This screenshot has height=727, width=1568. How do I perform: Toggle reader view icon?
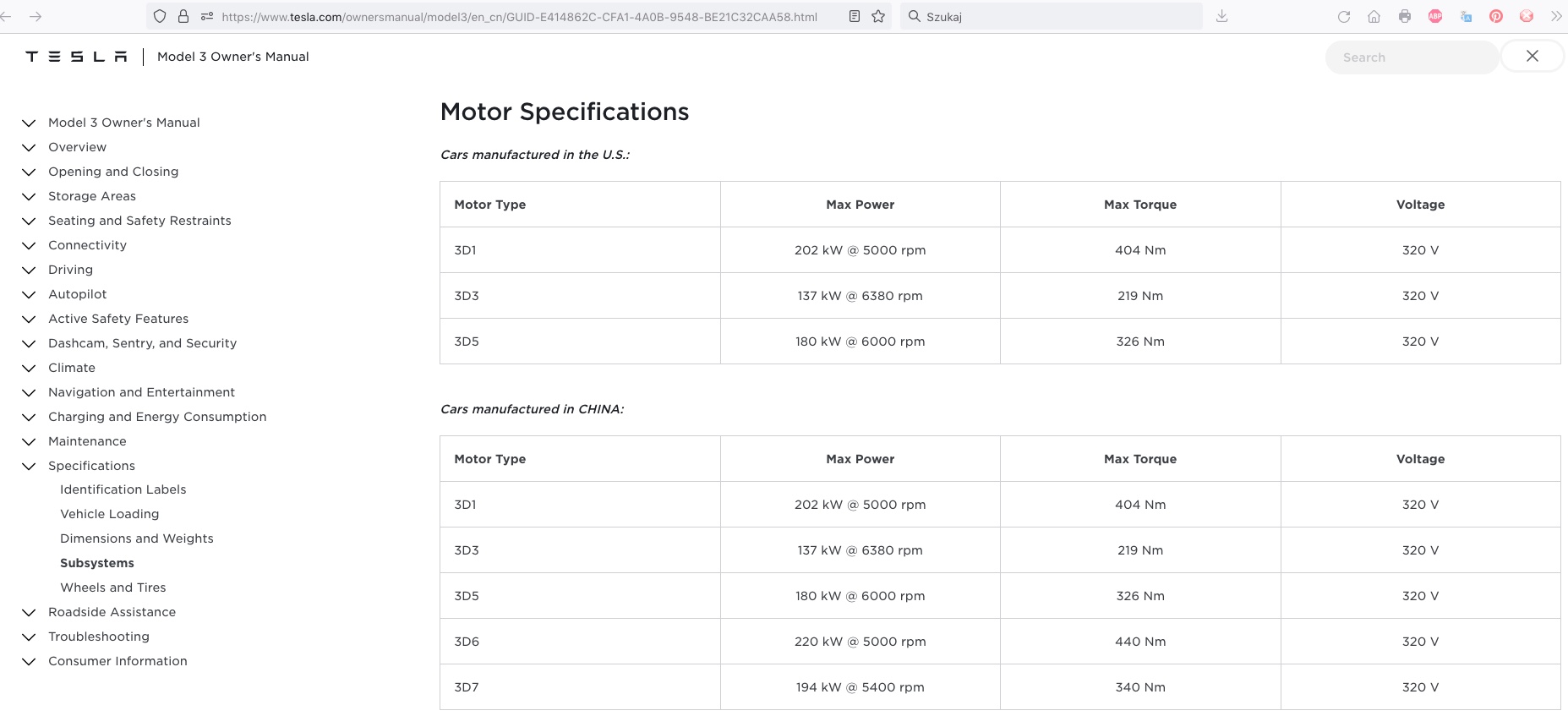pos(855,16)
